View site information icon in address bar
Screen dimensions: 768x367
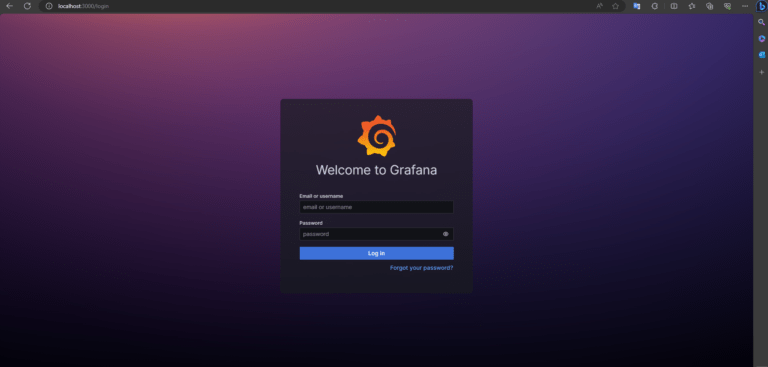click(x=49, y=6)
